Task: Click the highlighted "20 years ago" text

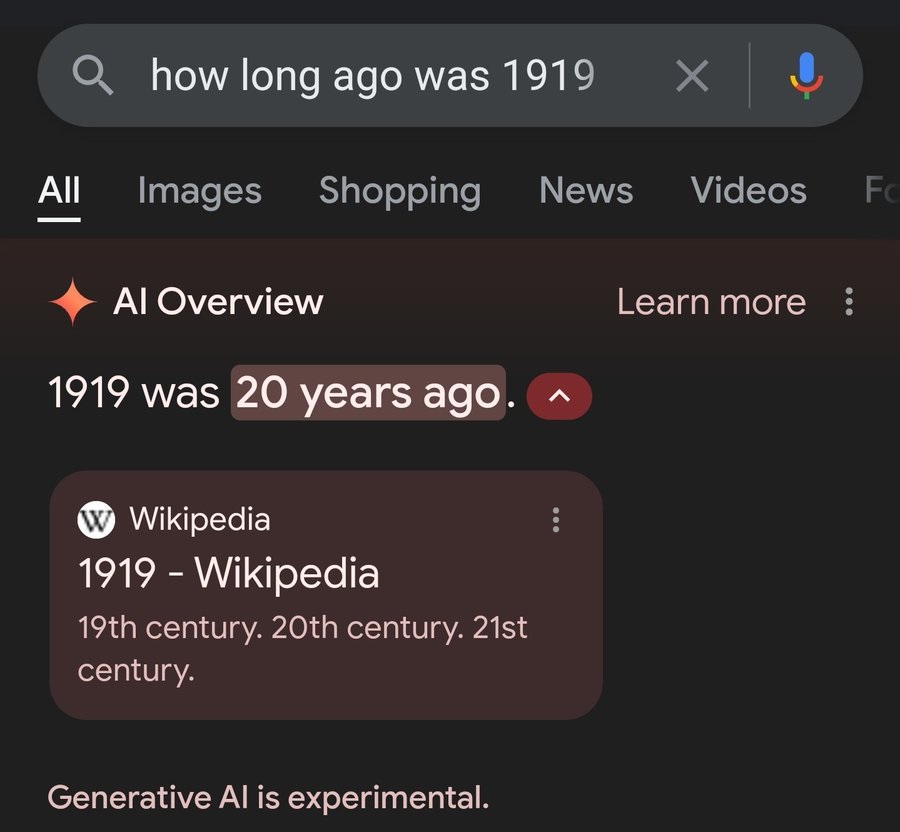Action: click(368, 394)
